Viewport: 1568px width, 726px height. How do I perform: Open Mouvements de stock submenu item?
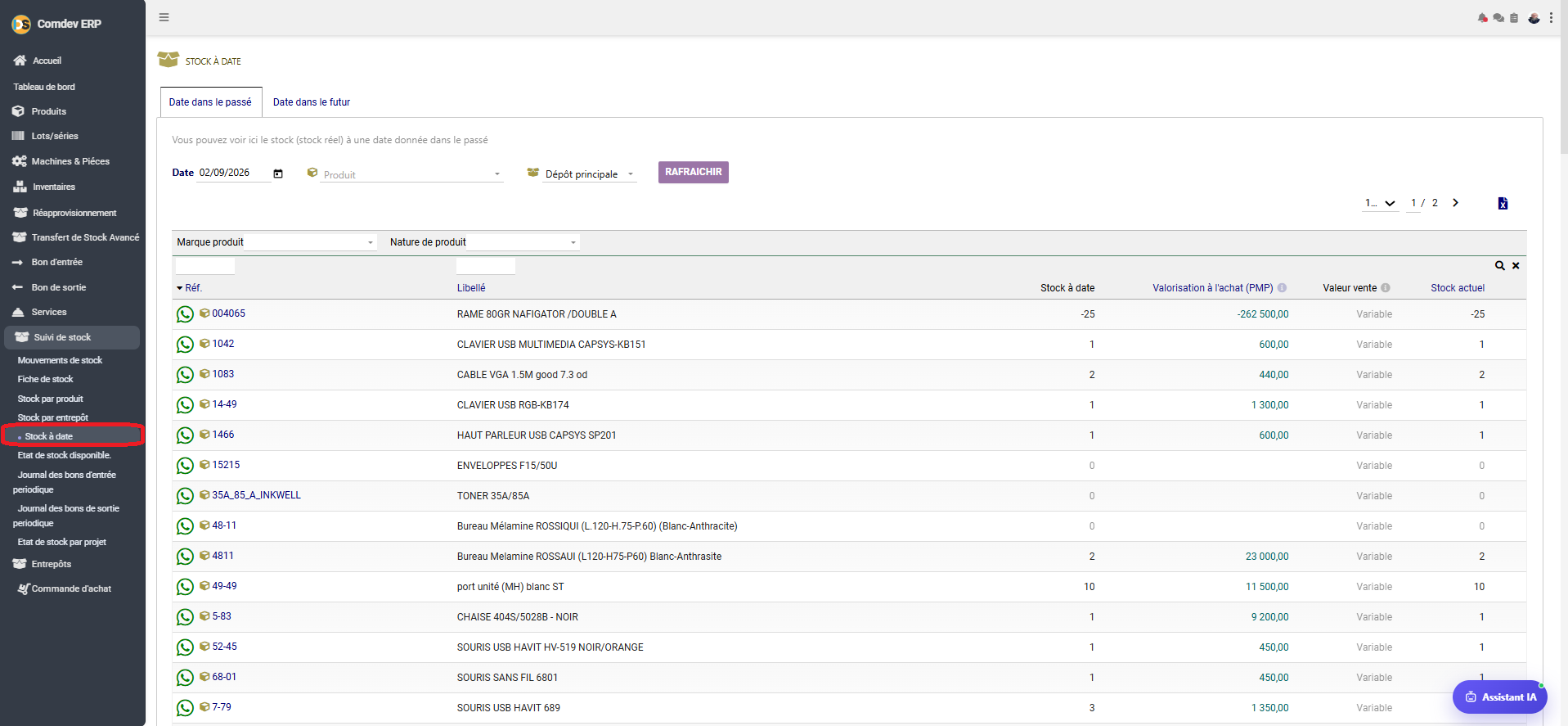click(60, 360)
